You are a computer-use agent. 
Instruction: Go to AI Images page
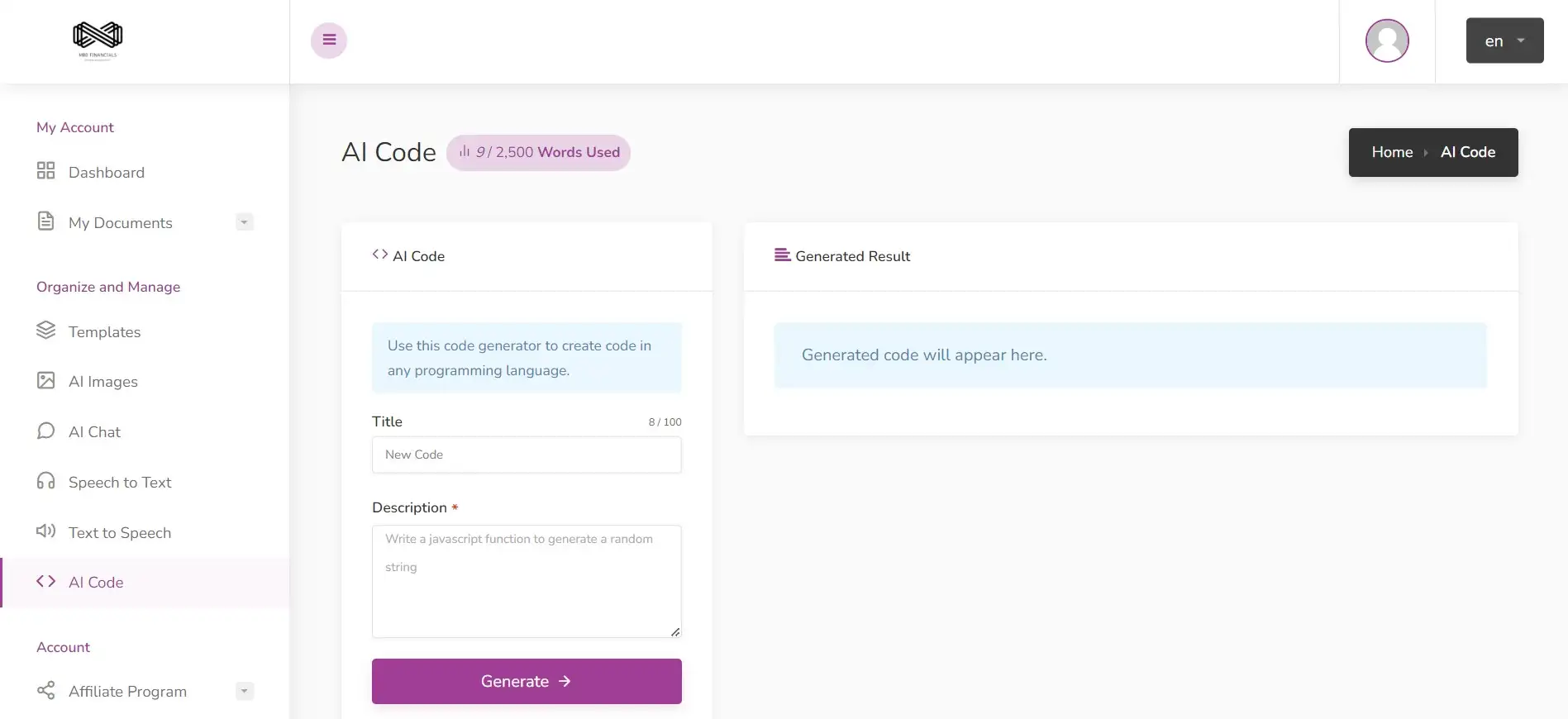102,382
